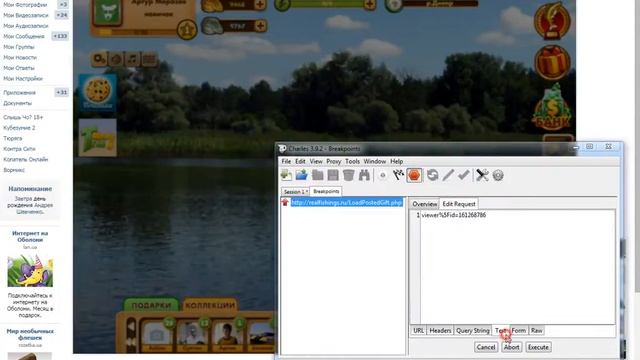Open the Tools wrench-and-screwdriver icon

482,175
